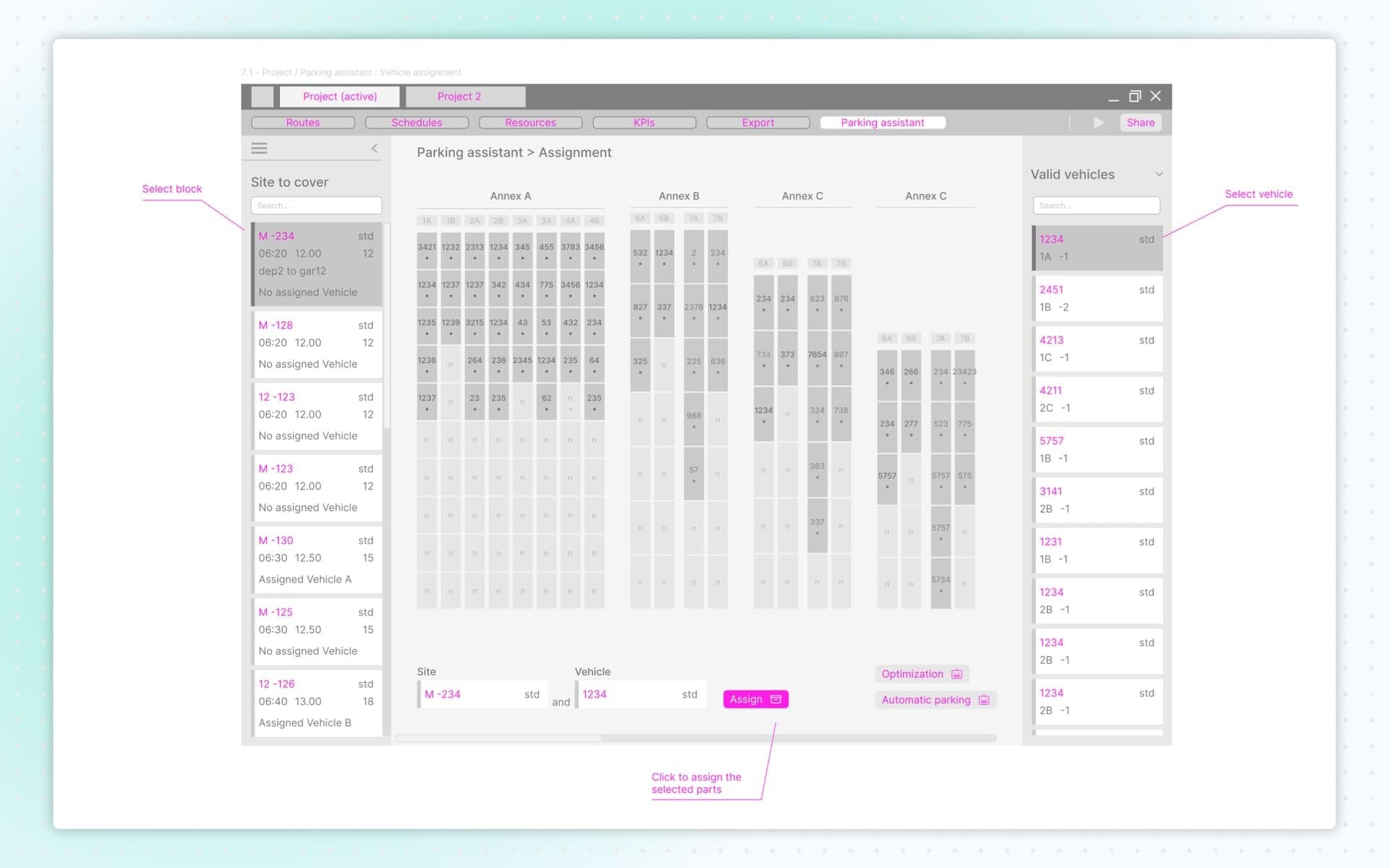Screen dimensions: 1389x868
Task: Expand the Valid vehicles dropdown
Action: [1158, 174]
